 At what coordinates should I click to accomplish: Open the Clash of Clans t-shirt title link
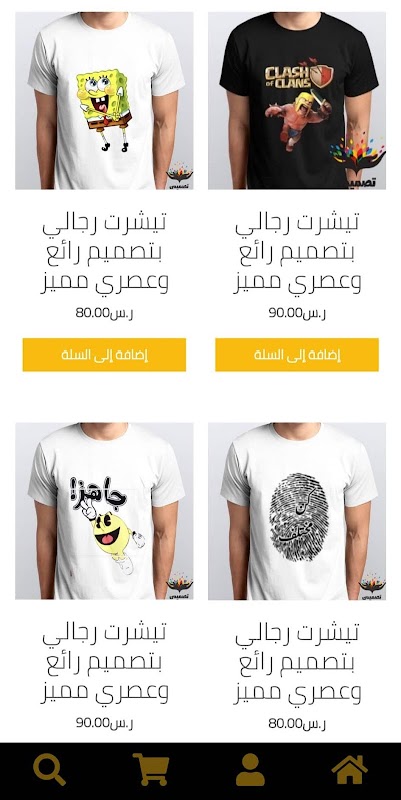pos(297,252)
